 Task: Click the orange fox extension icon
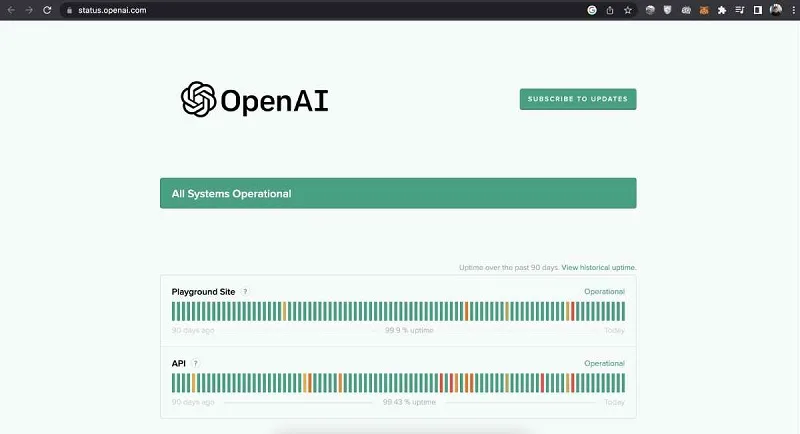704,10
